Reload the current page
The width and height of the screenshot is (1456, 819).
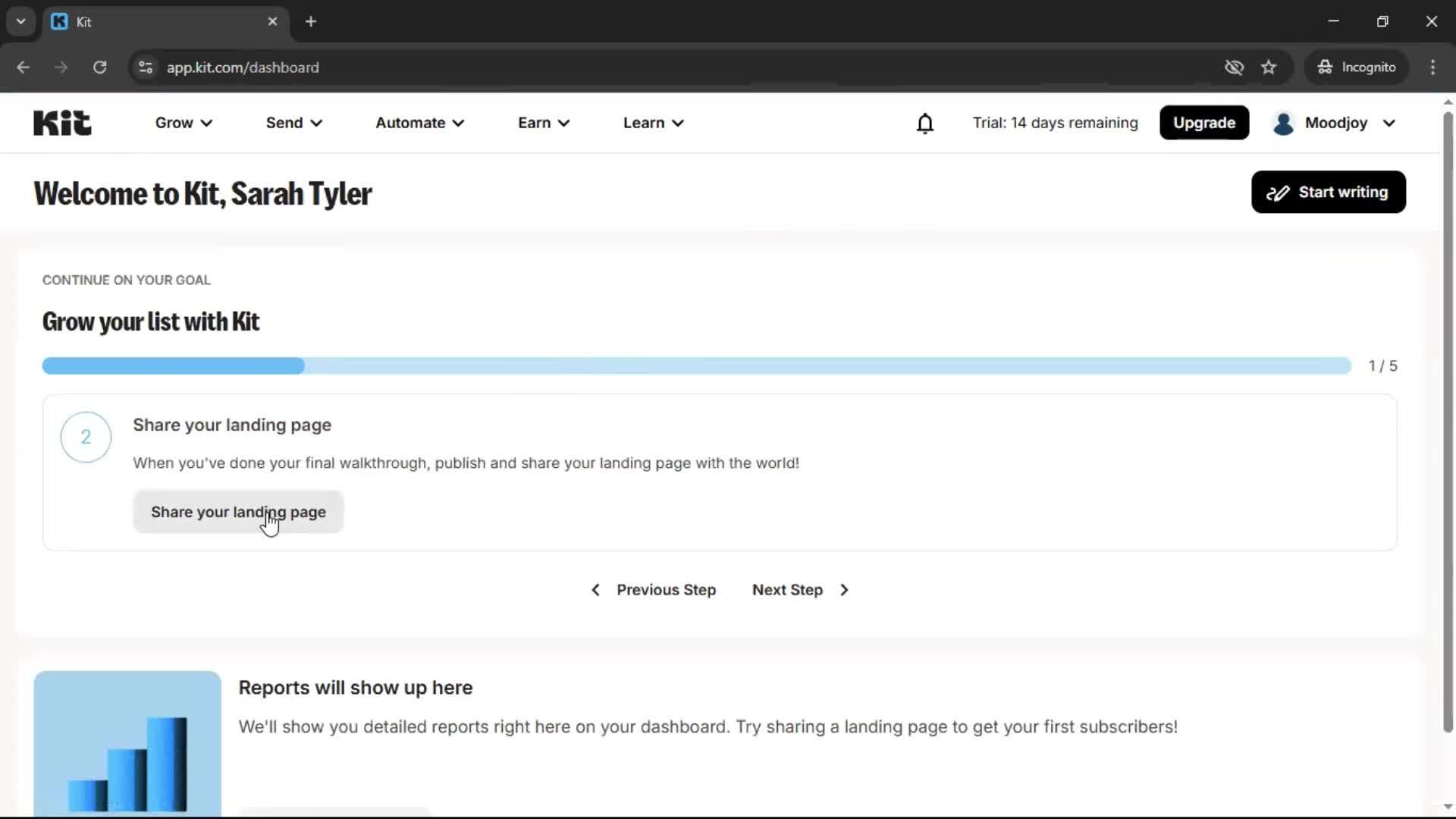[99, 67]
